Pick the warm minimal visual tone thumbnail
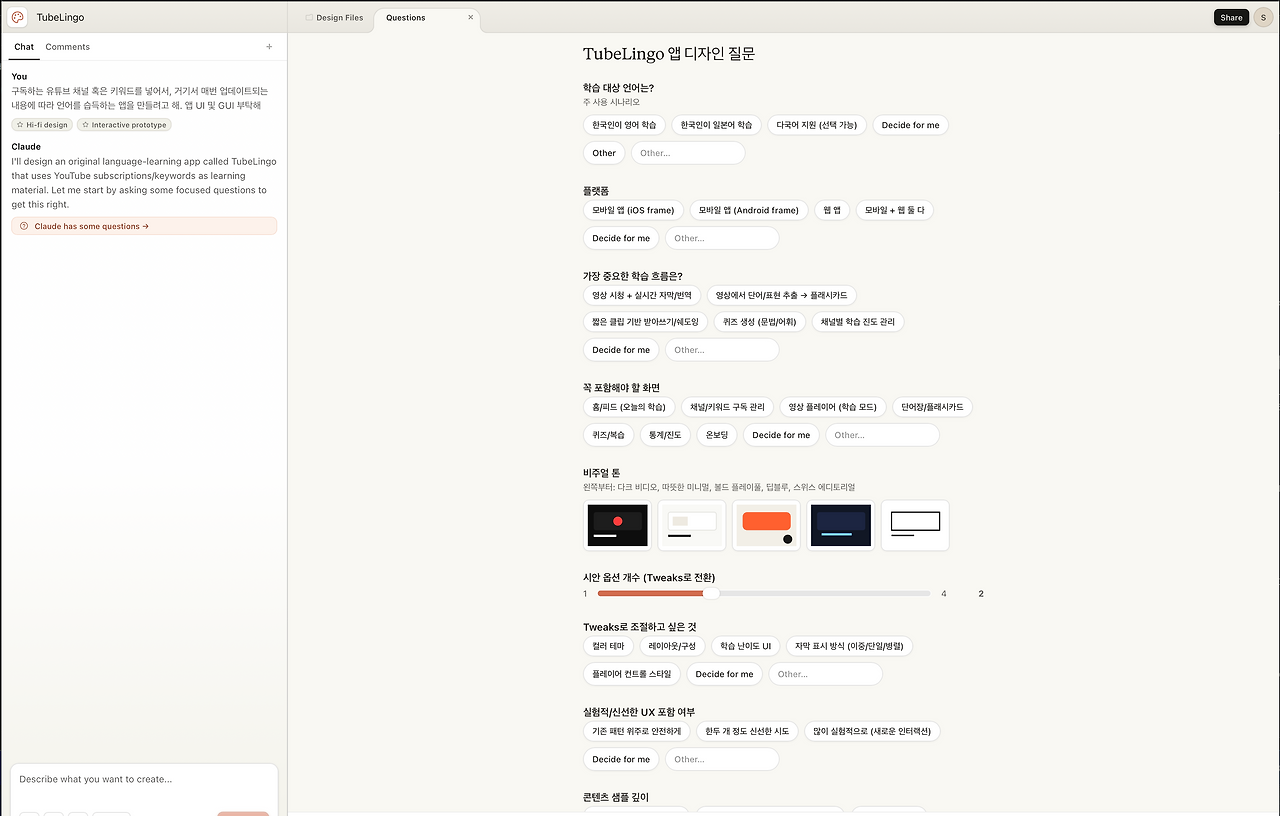 (x=692, y=525)
